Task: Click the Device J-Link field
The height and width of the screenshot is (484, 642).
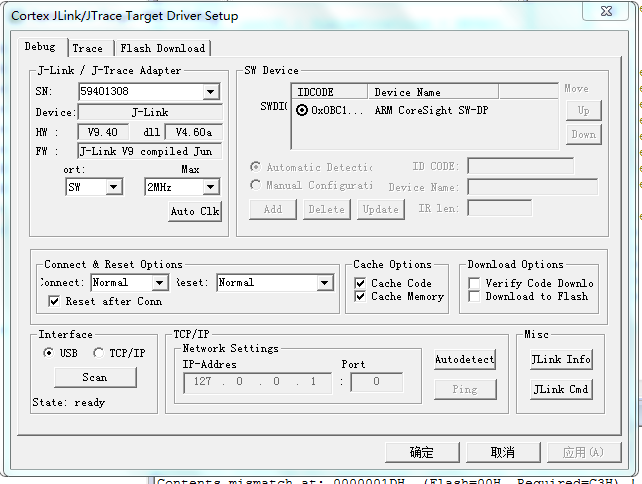Action: pos(150,112)
